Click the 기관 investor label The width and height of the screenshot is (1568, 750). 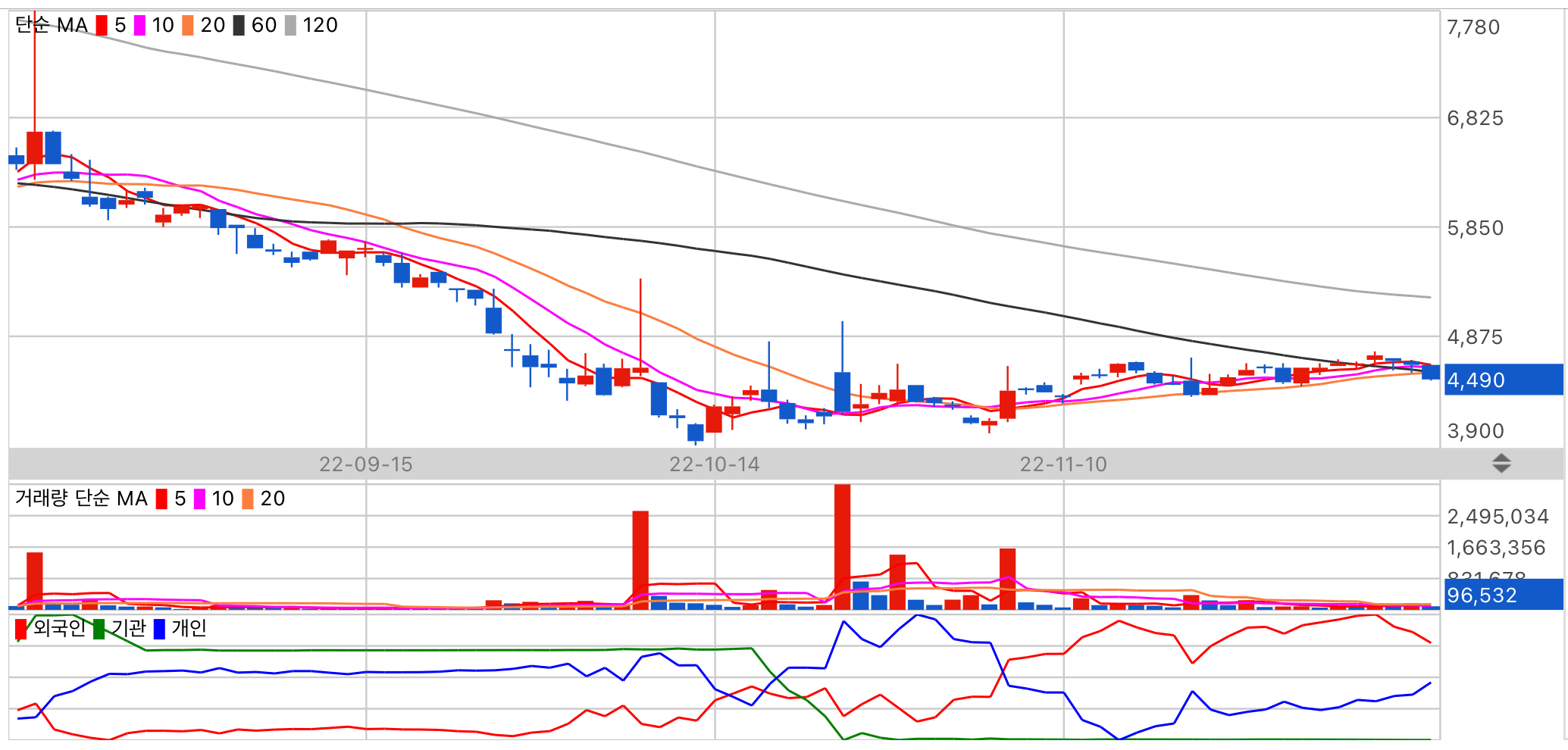(x=128, y=629)
